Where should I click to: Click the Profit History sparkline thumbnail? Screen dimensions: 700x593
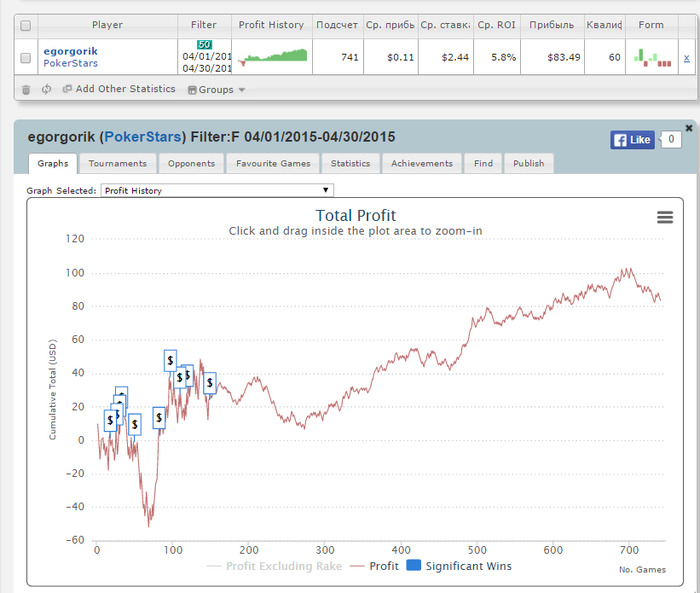coord(272,56)
